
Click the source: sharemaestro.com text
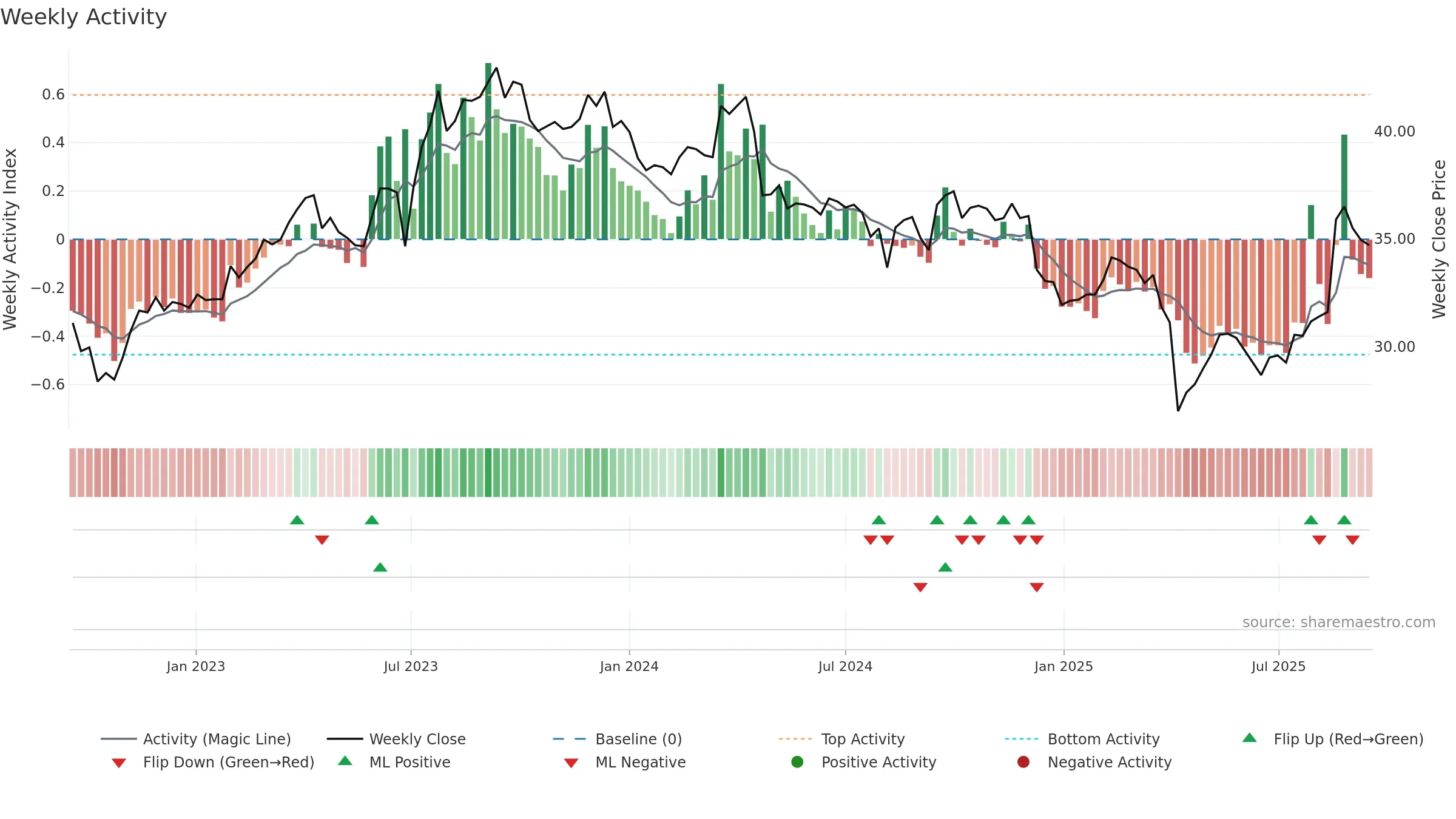click(x=1339, y=622)
